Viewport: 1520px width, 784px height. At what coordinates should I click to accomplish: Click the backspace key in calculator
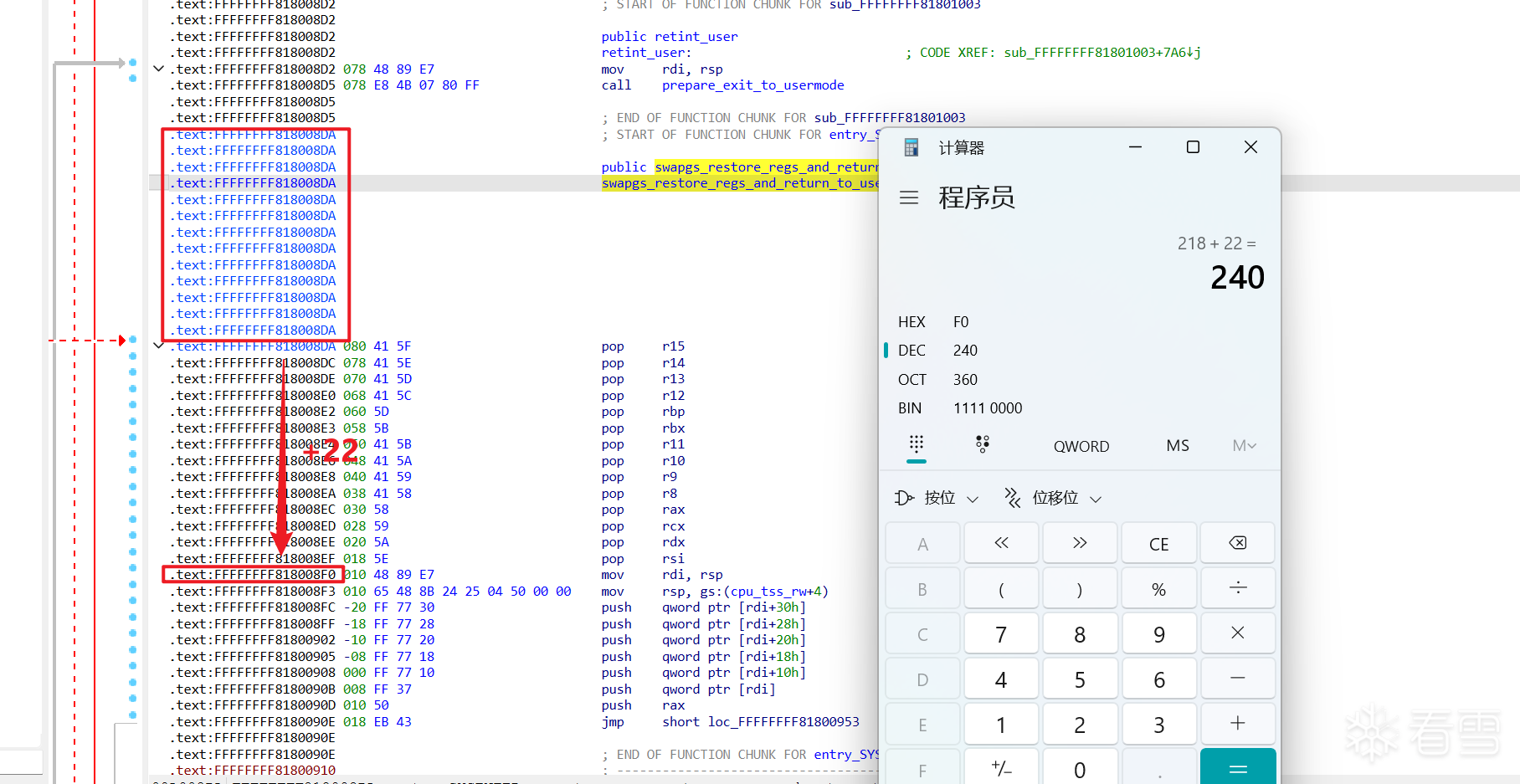pos(1238,543)
